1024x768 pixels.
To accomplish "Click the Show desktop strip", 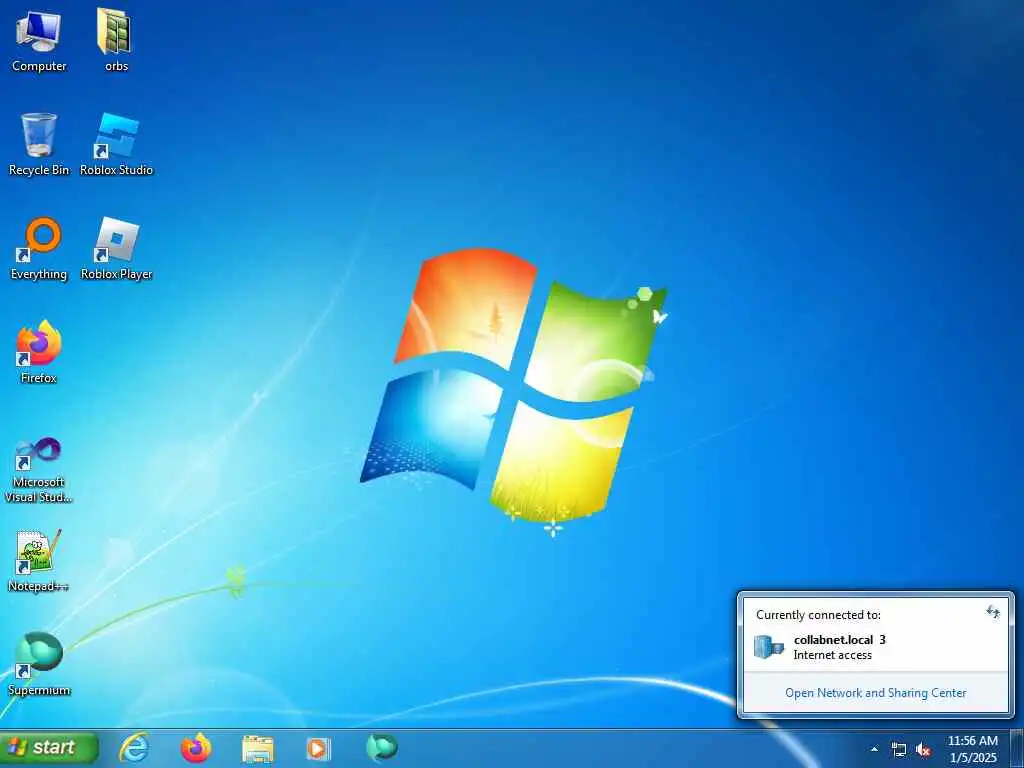I will (1017, 748).
